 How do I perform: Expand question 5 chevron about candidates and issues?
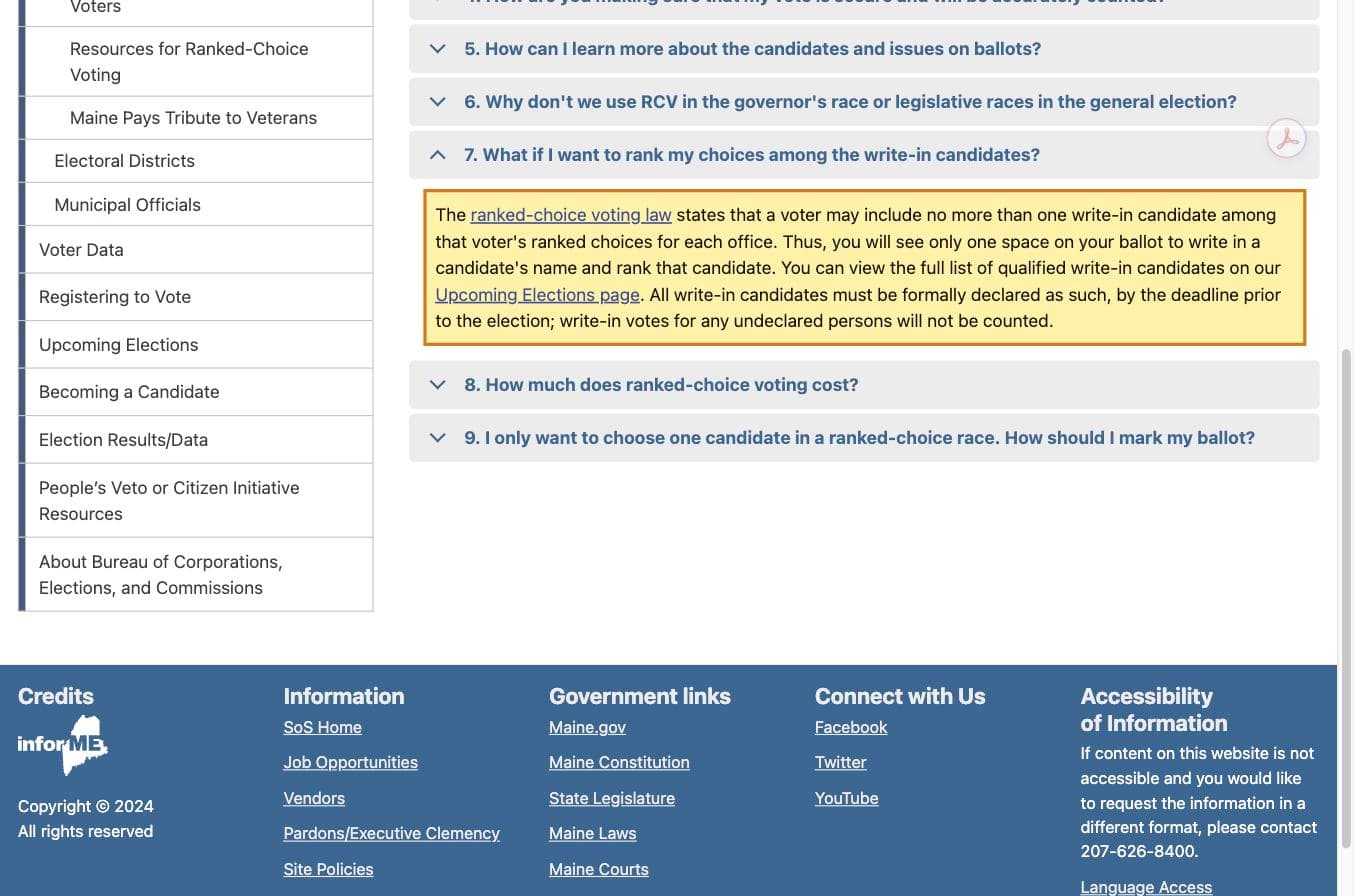[437, 49]
